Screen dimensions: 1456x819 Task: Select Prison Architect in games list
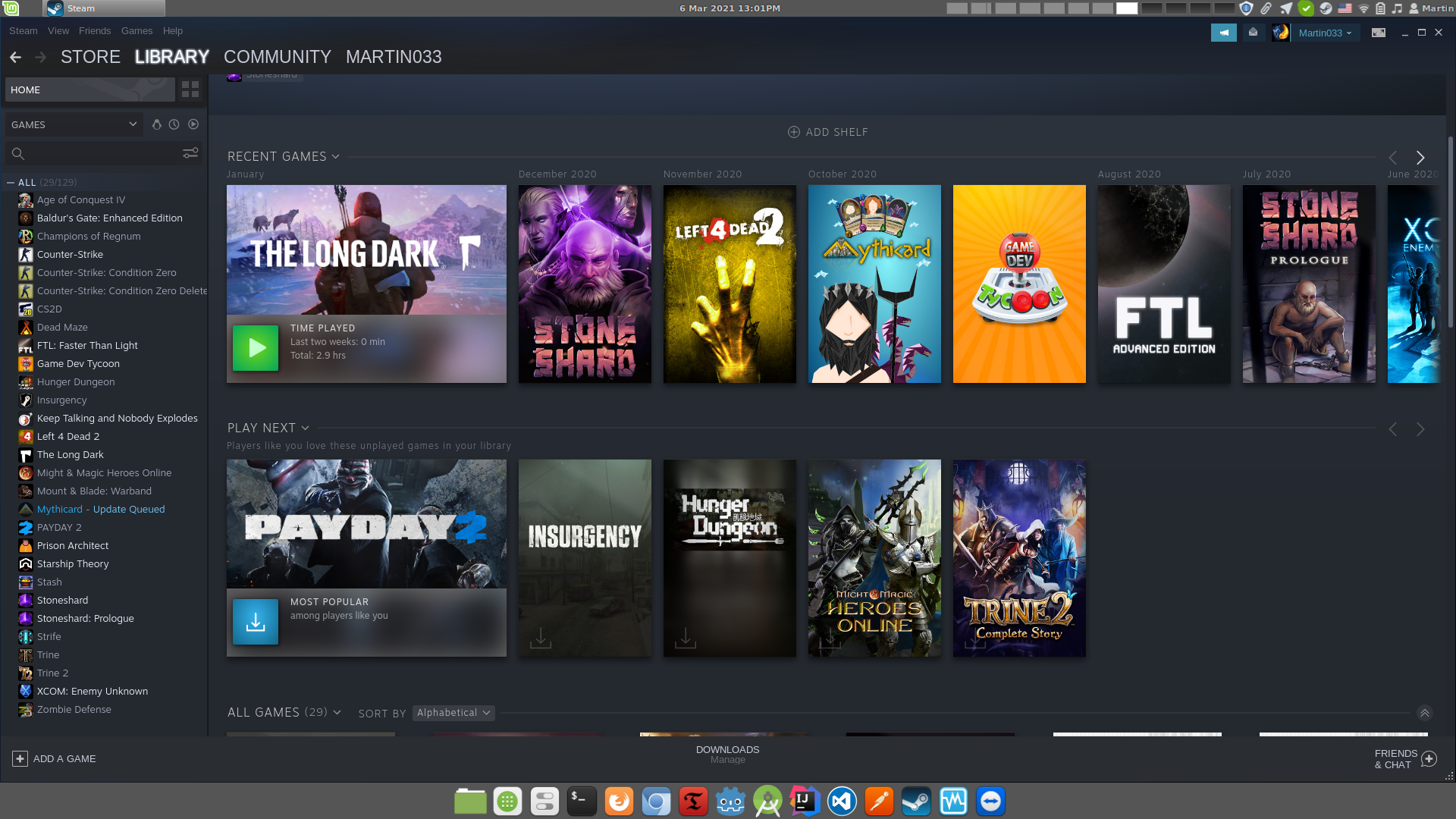click(x=73, y=546)
